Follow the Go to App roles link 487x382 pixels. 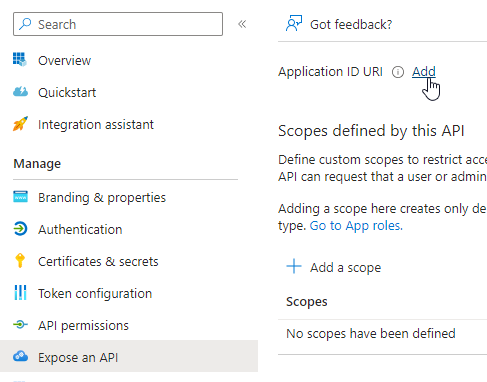click(x=356, y=226)
